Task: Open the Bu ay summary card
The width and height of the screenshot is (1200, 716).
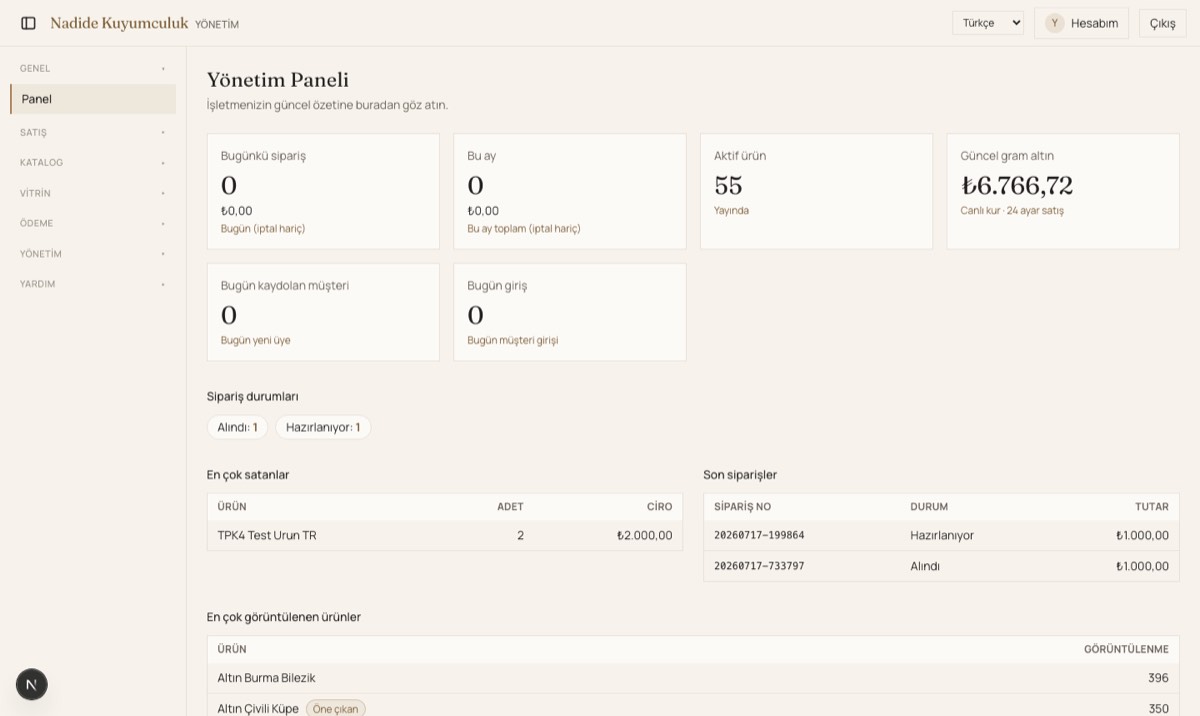Action: point(570,191)
